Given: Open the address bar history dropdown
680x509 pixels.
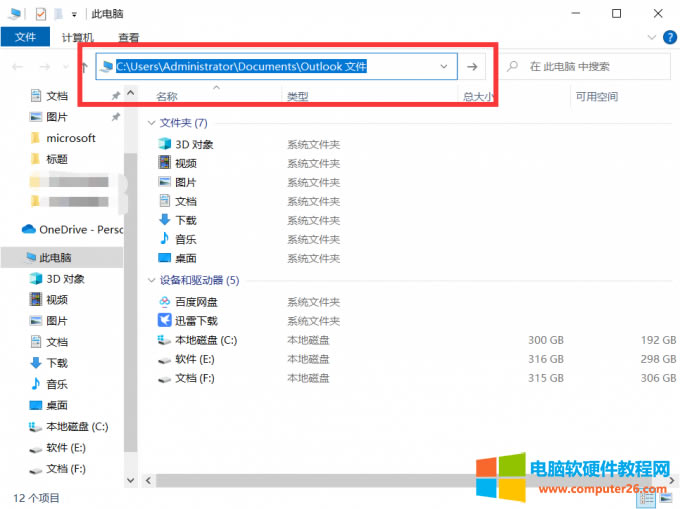Looking at the screenshot, I should [444, 66].
